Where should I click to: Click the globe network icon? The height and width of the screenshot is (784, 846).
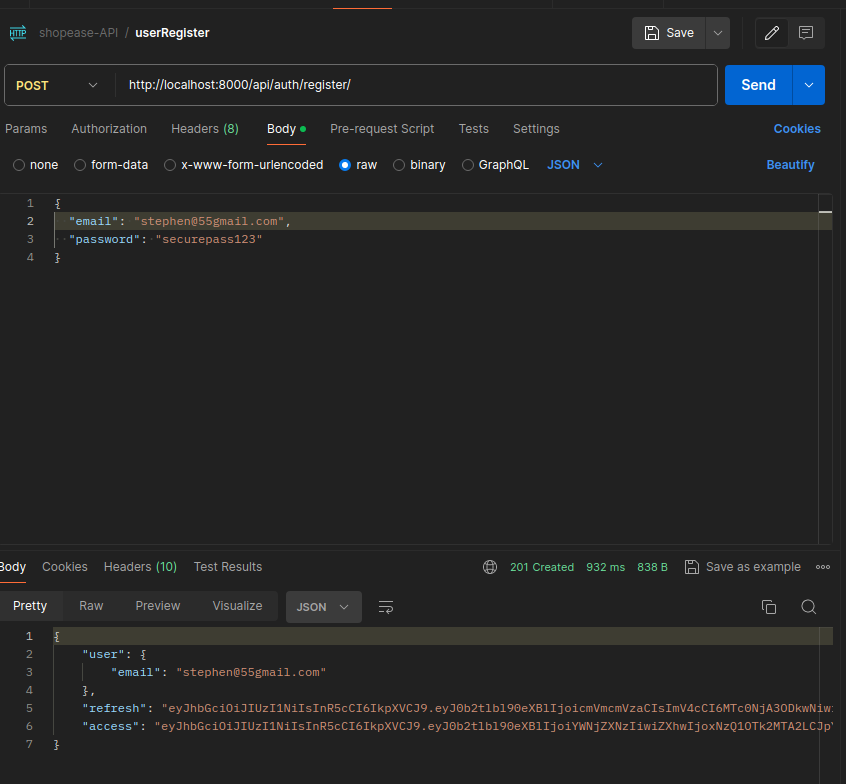click(490, 567)
